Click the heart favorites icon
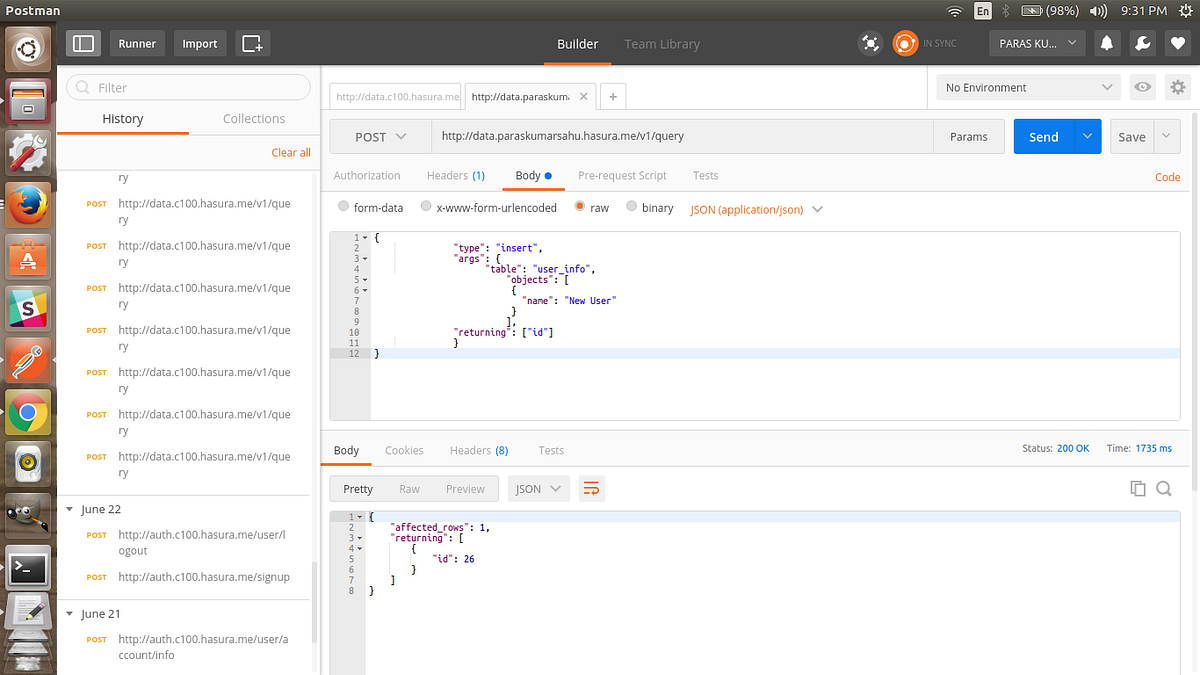 click(1176, 43)
